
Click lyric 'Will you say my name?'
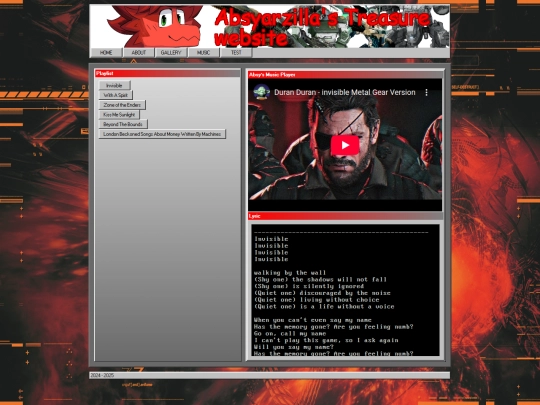click(294, 347)
